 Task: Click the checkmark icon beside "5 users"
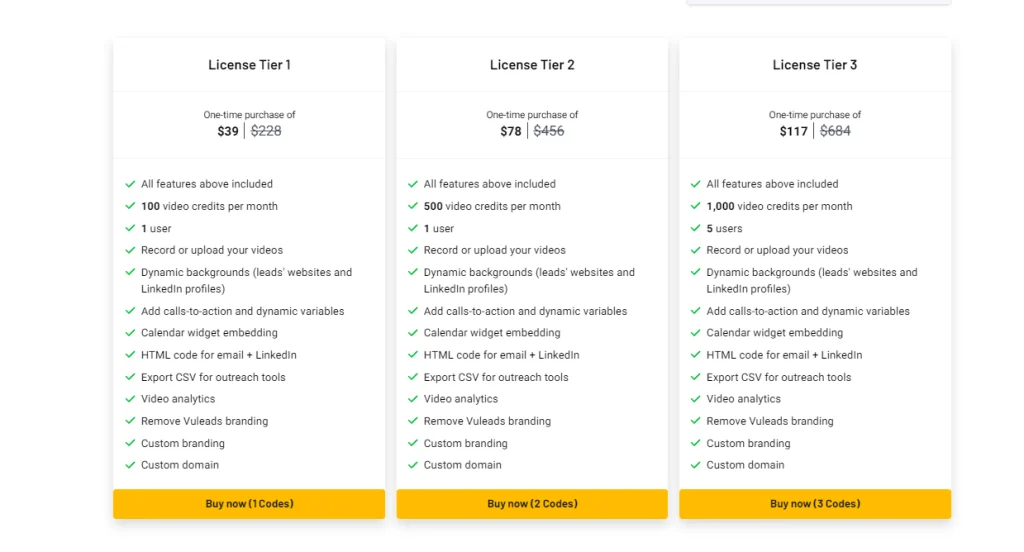point(696,228)
